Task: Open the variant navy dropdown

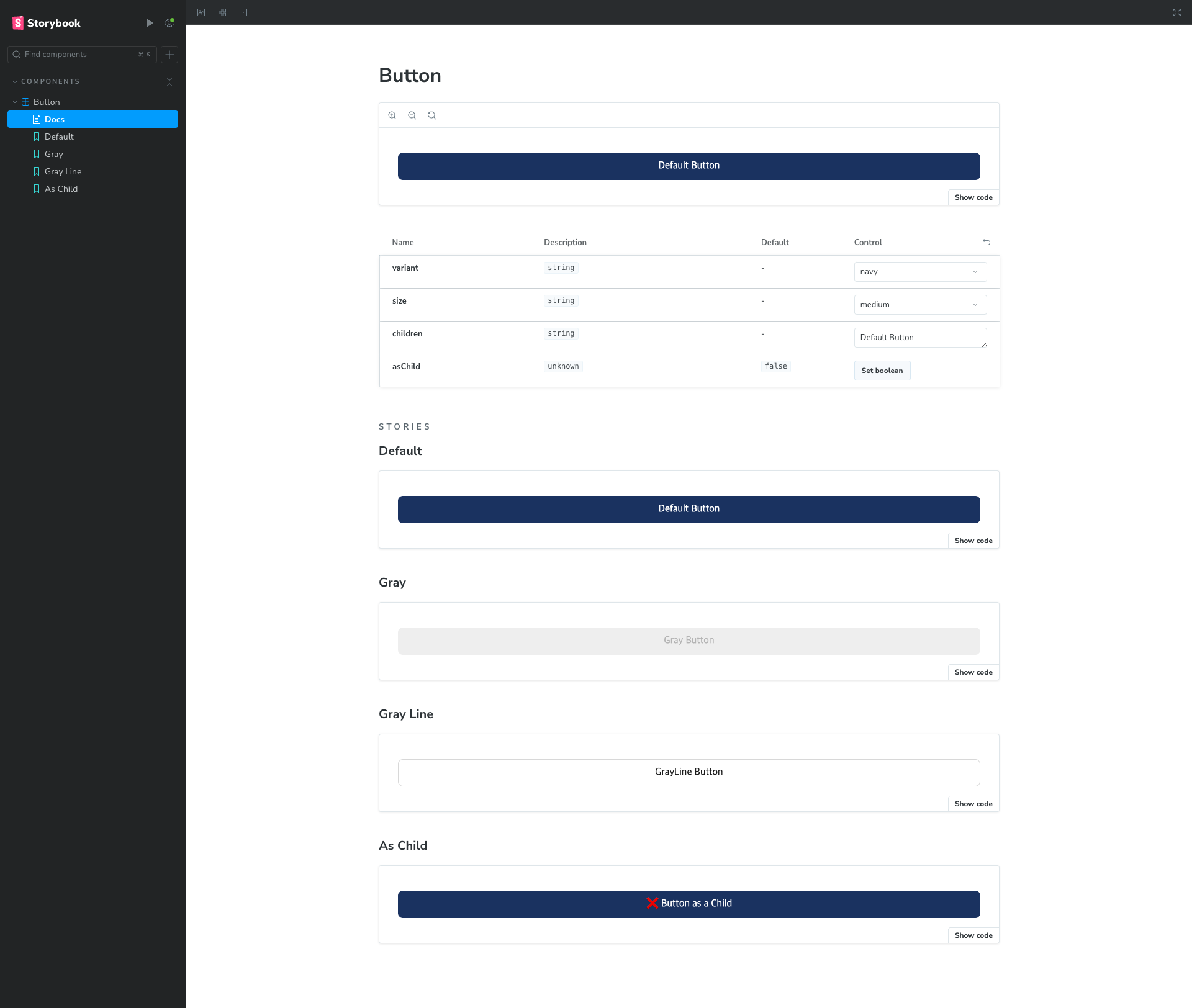Action: [x=920, y=272]
